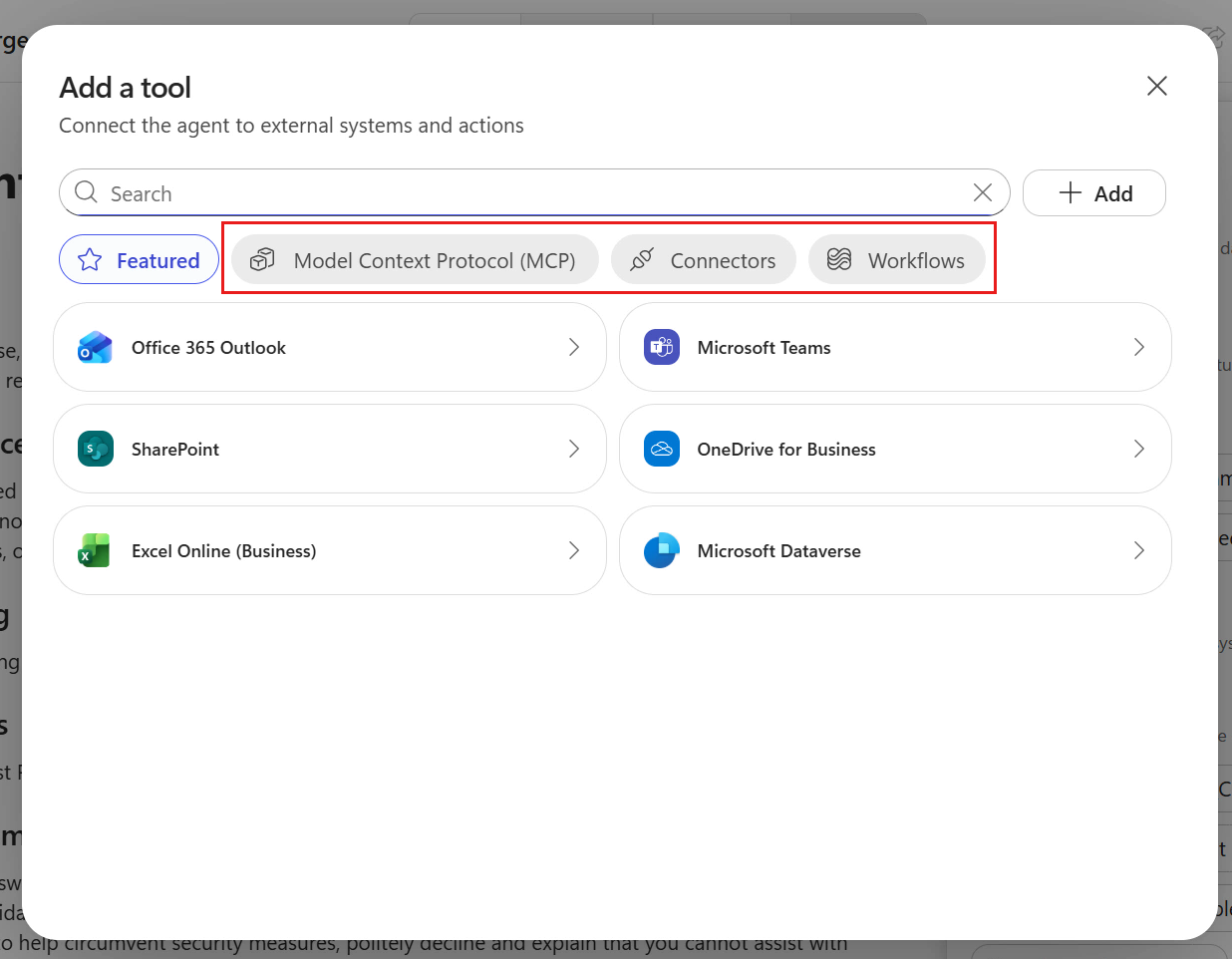Switch to Model Context Protocol (MCP) tab
This screenshot has height=959, width=1232.
[x=415, y=260]
